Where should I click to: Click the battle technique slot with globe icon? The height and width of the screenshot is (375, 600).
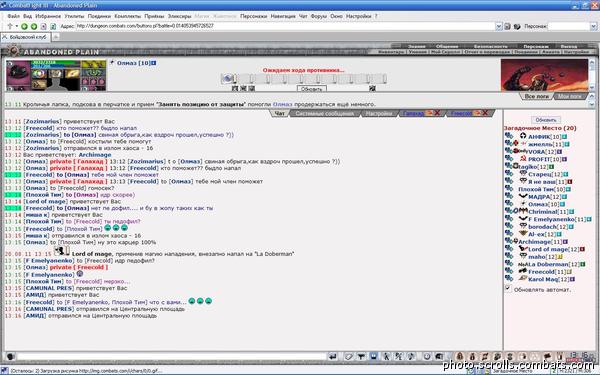click(x=228, y=79)
